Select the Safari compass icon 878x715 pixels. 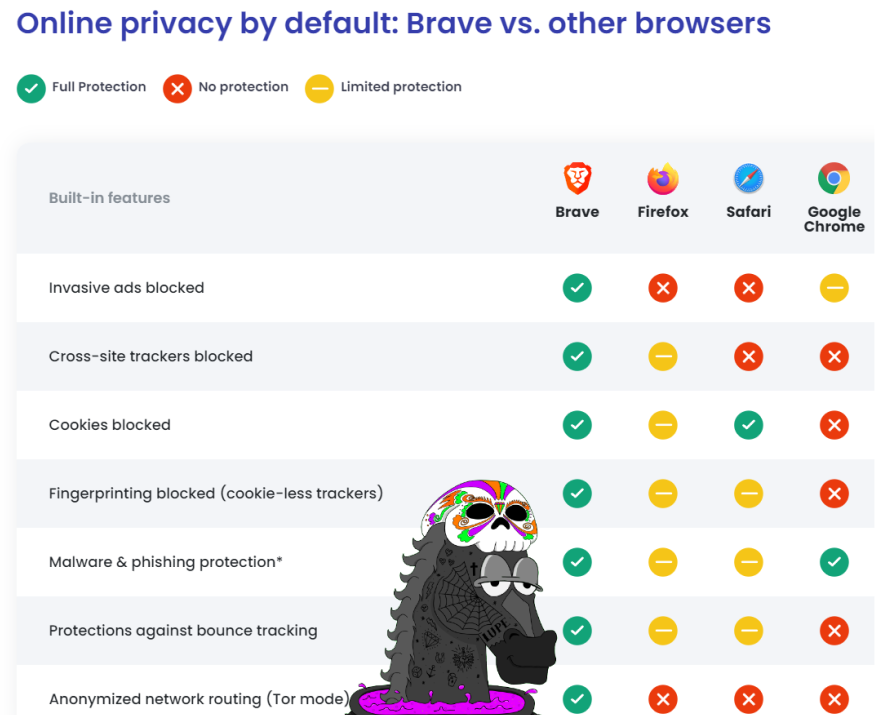click(x=749, y=179)
